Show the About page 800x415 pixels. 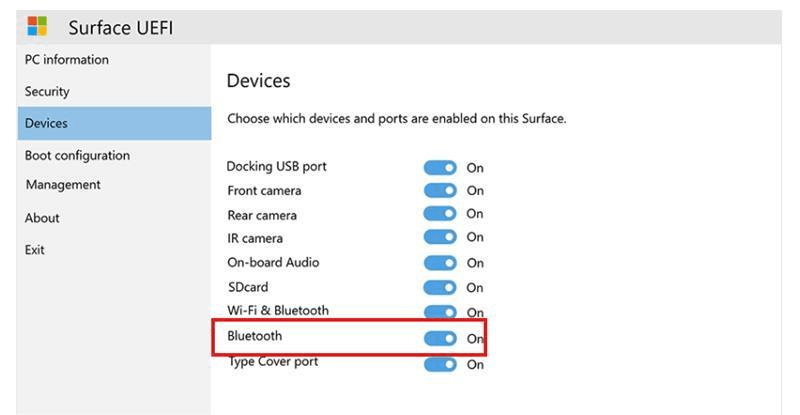[x=42, y=218]
